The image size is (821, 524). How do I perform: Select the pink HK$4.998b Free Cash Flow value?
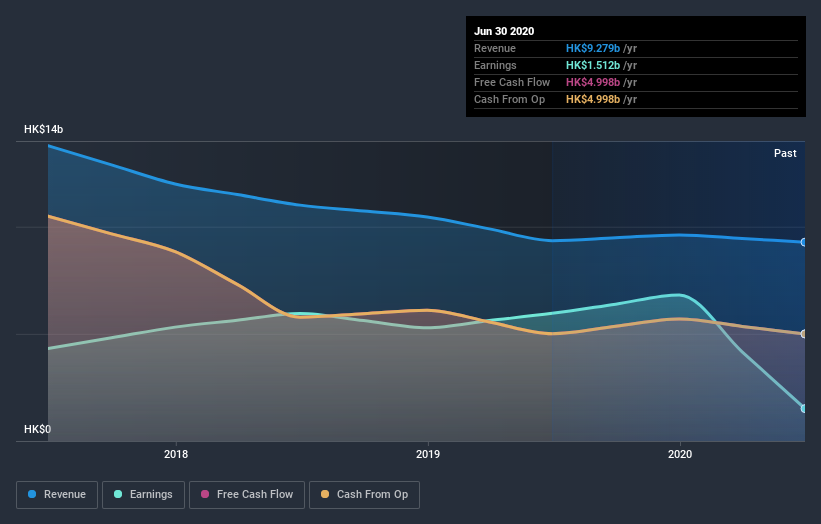(593, 82)
